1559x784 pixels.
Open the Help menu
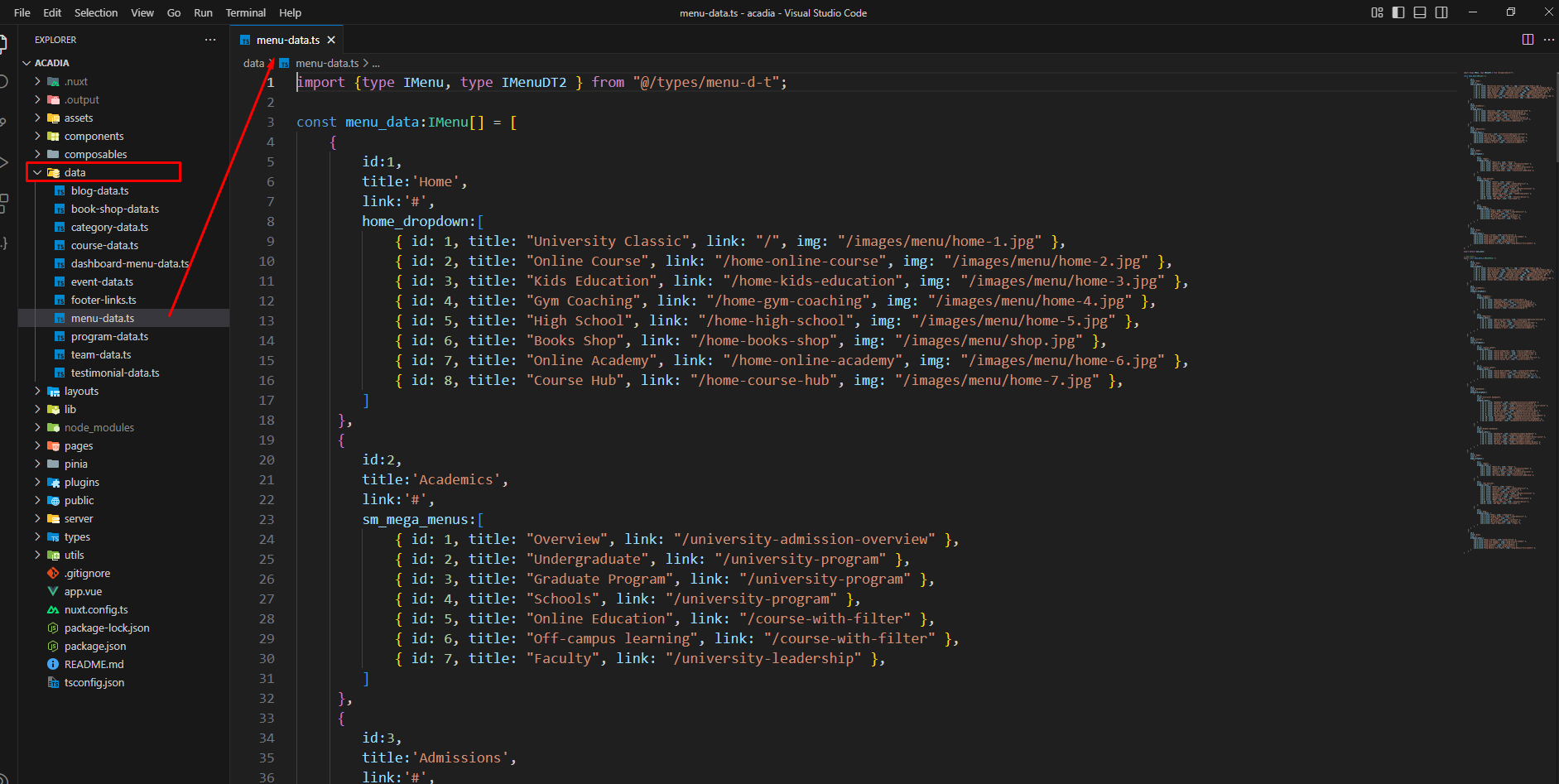click(290, 12)
